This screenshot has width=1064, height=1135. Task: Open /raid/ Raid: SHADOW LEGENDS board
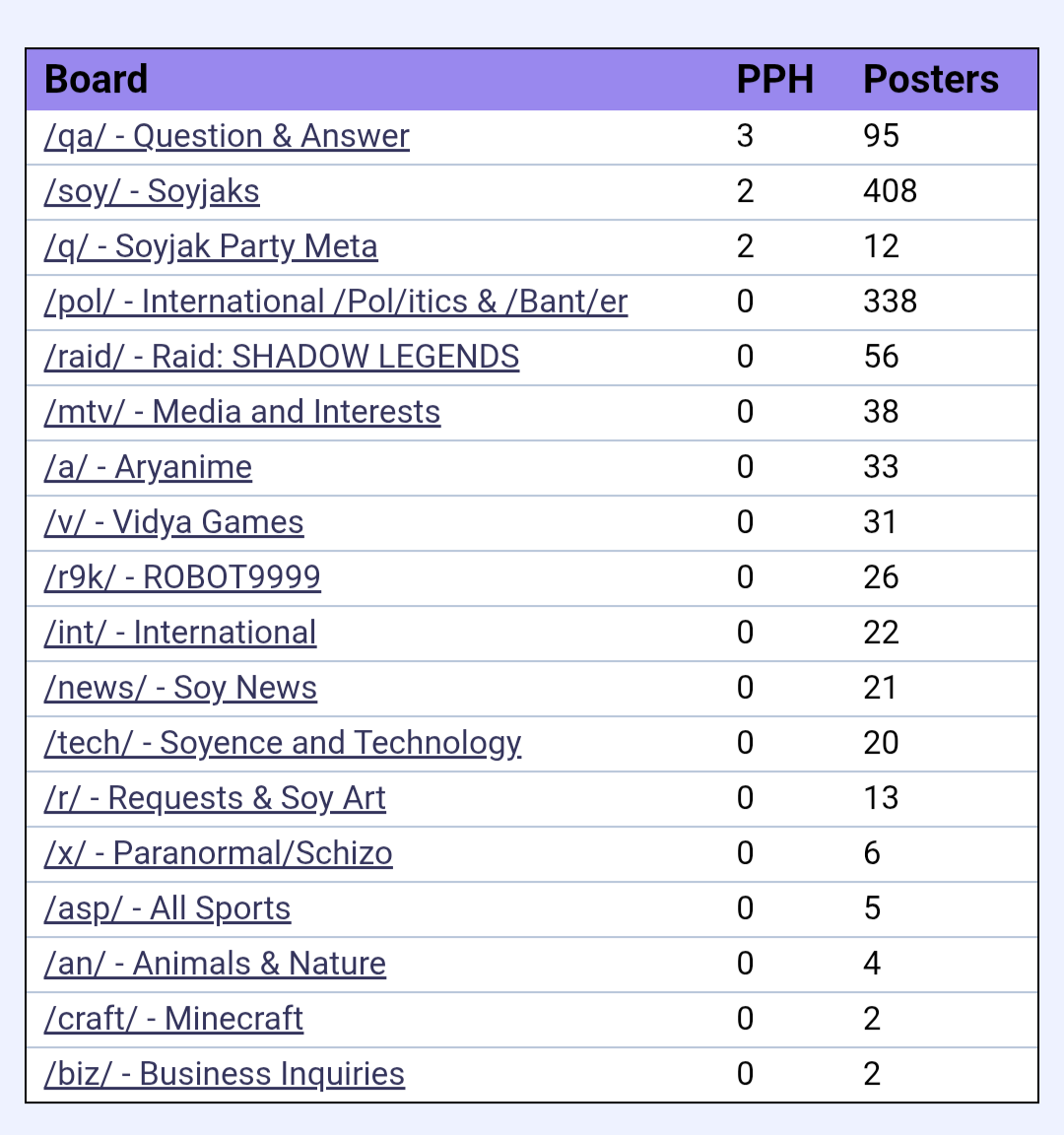[282, 357]
